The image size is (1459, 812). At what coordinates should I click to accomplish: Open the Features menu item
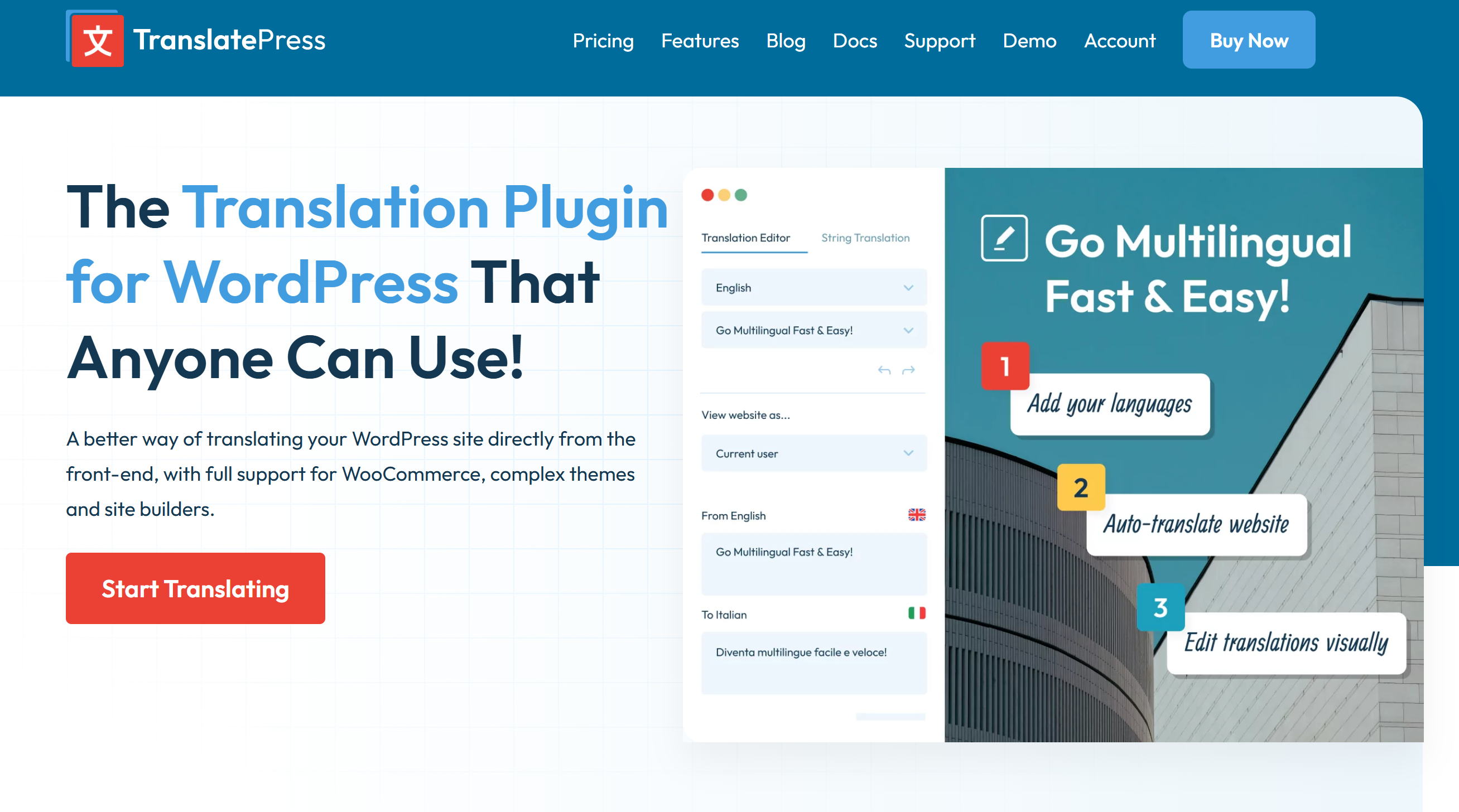pos(700,40)
